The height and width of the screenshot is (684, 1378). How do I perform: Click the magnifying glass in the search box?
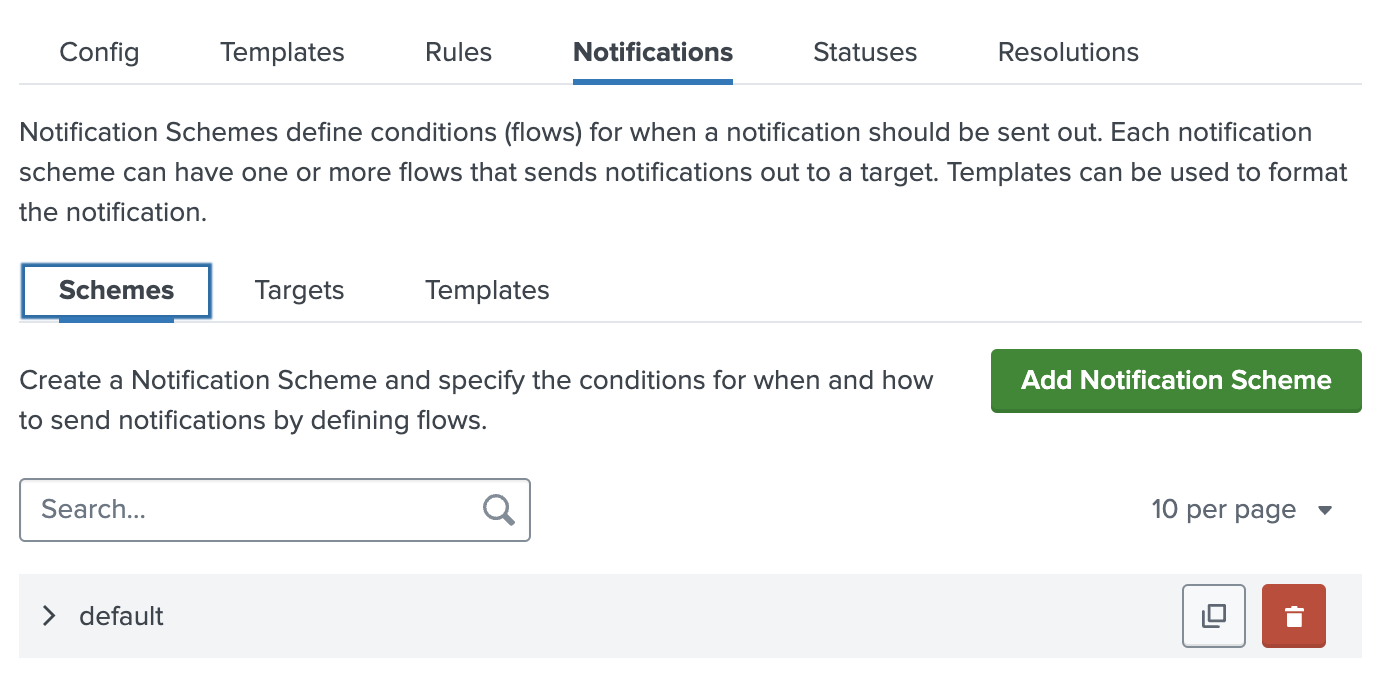[x=497, y=510]
